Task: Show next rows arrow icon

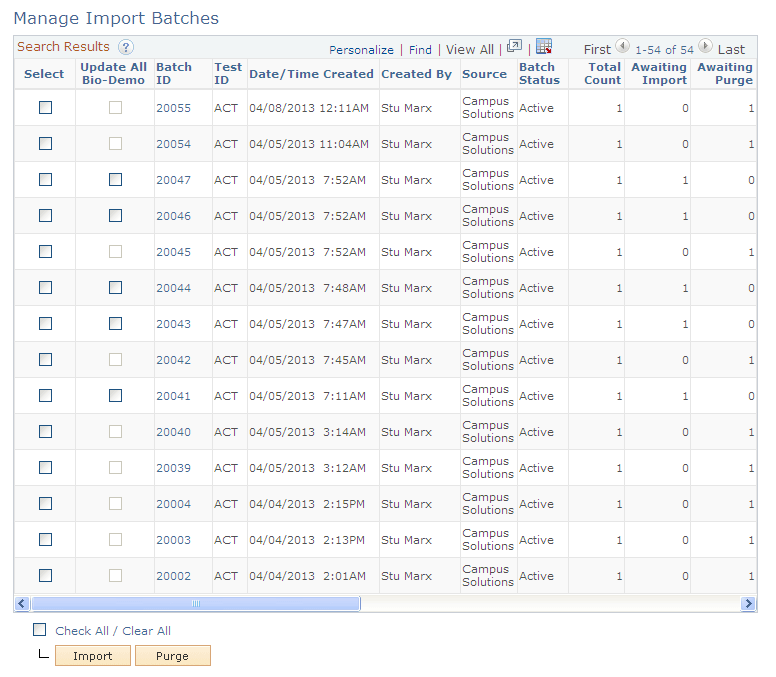Action: tap(705, 47)
